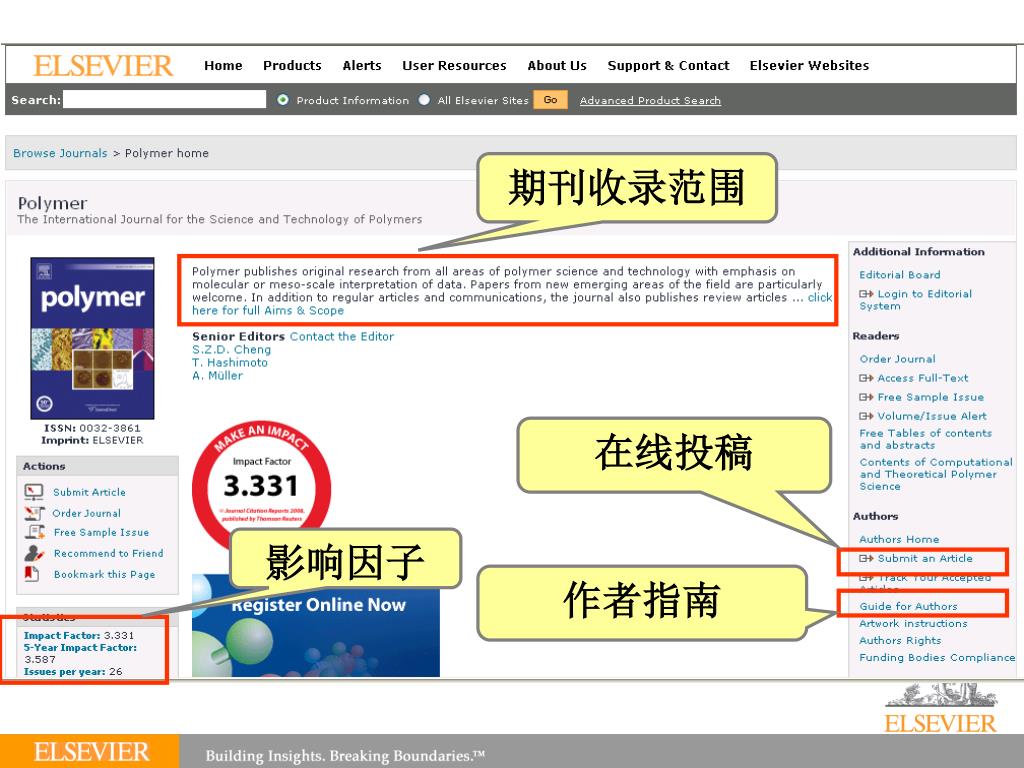Click the Register Online Now banner
Image resolution: width=1024 pixels, height=768 pixels.
[x=315, y=626]
